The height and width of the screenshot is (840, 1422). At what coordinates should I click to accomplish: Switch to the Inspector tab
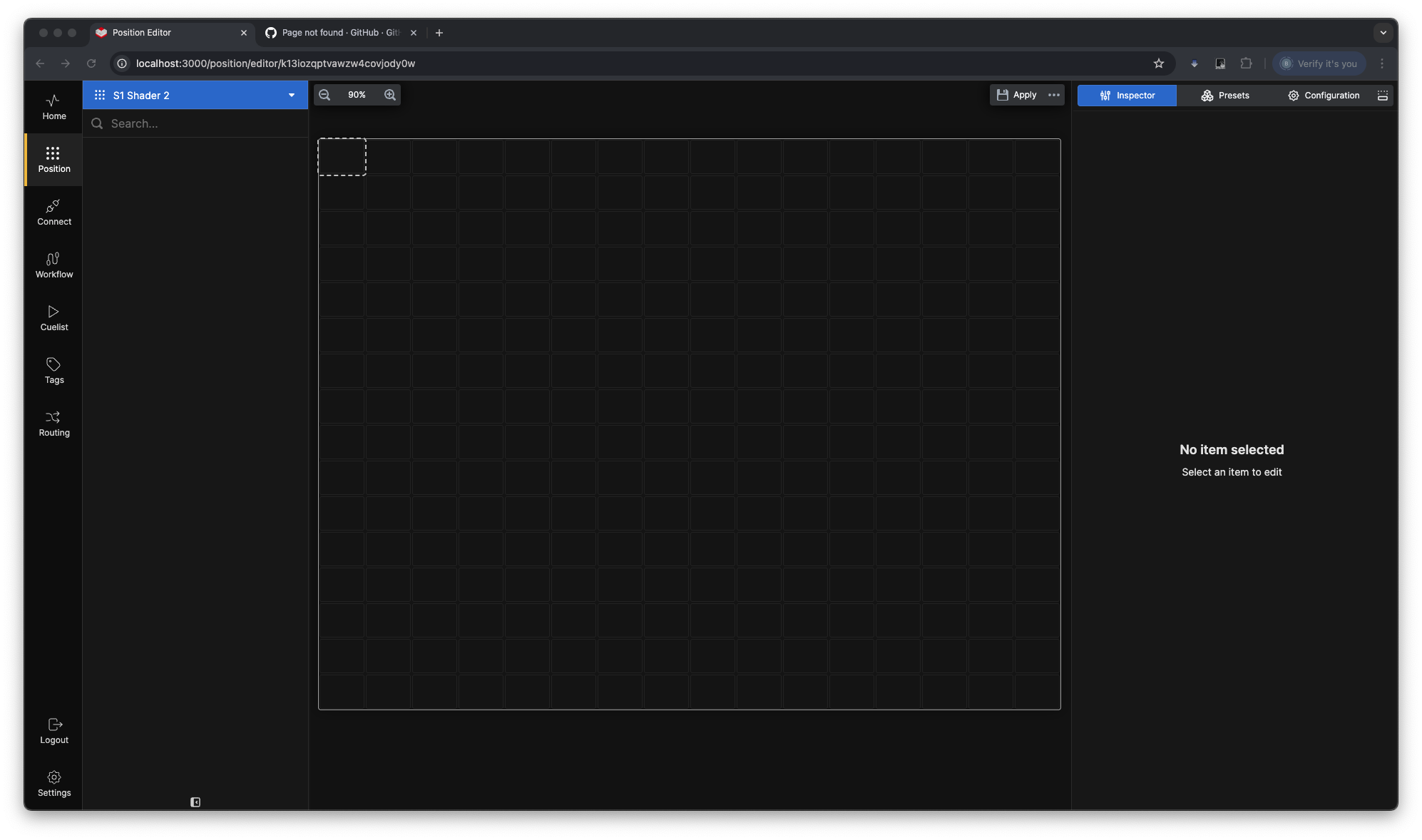pos(1127,96)
